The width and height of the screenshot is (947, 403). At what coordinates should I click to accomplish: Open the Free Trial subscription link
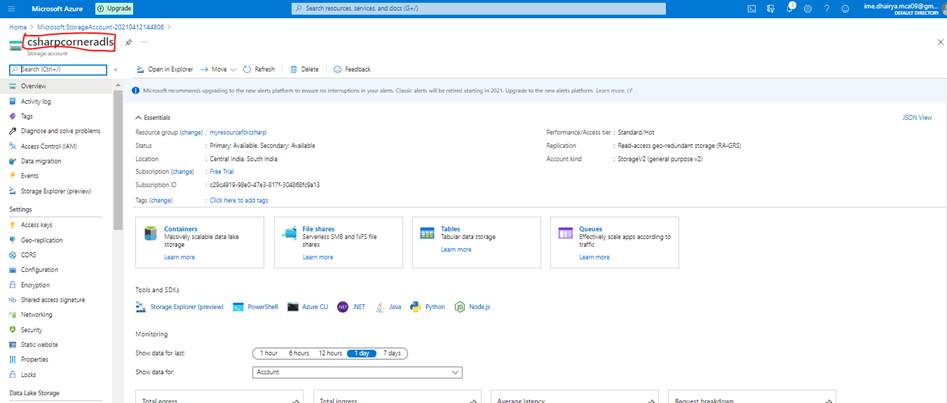click(x=222, y=172)
